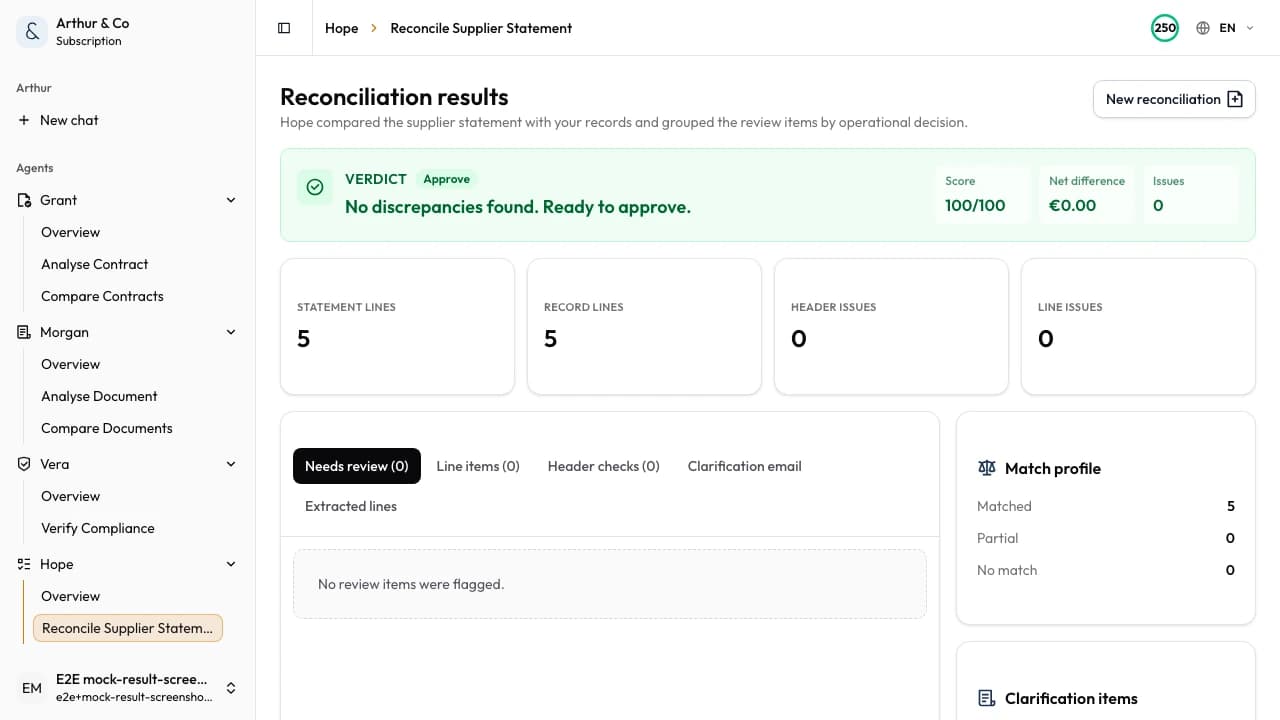Click the Match profile scales icon

987,468
